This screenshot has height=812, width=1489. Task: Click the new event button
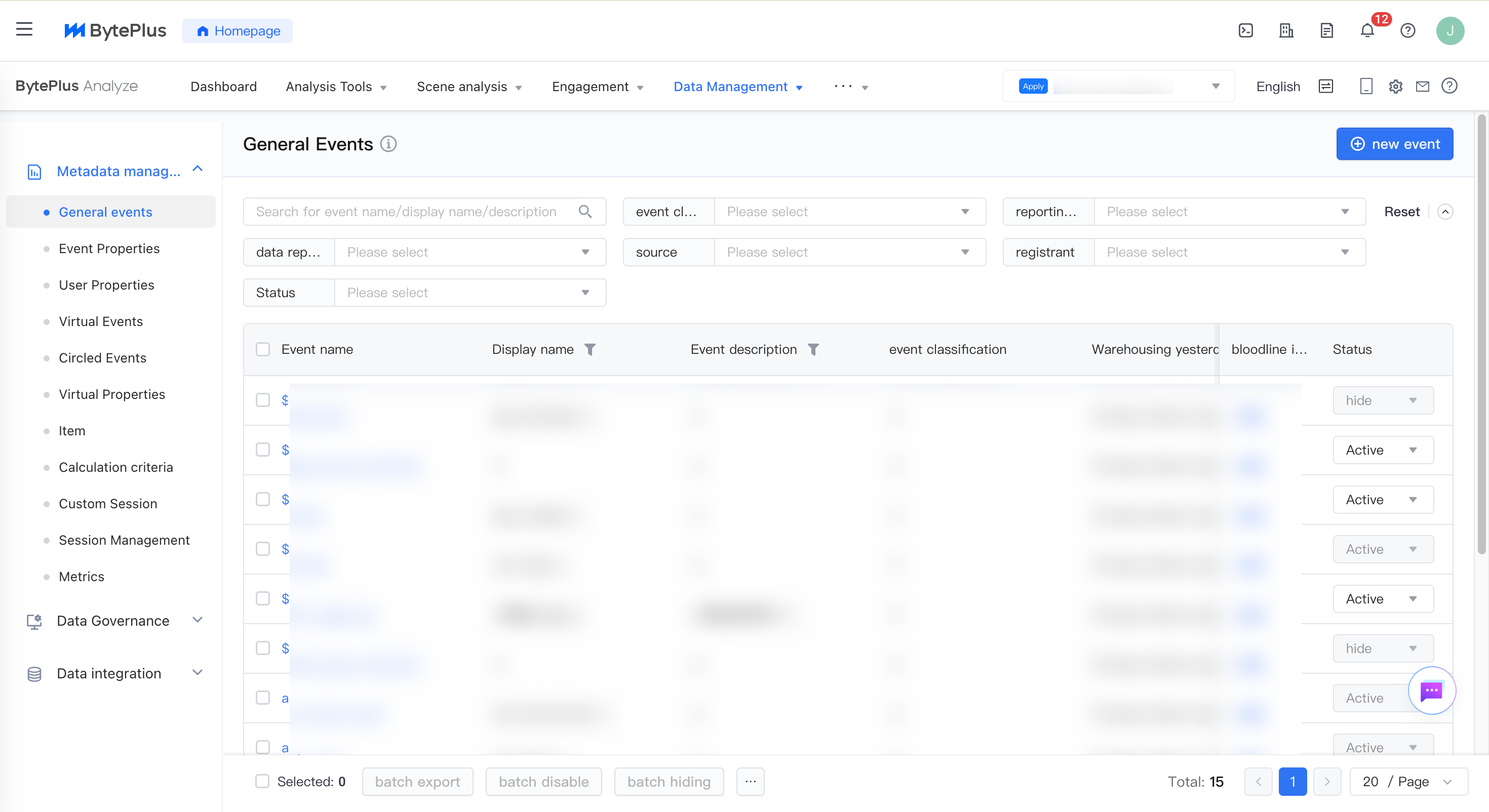1394,144
